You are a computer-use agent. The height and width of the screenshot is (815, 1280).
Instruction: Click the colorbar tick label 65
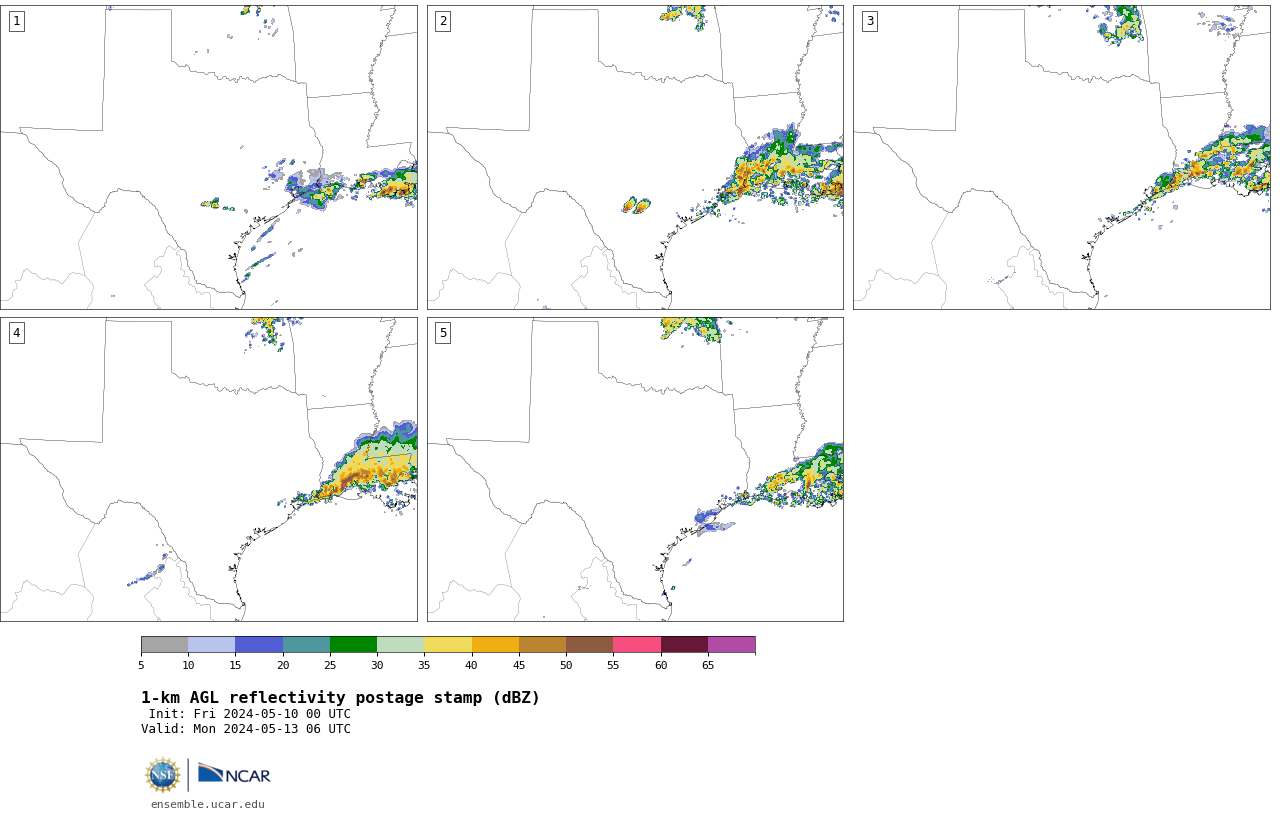point(708,666)
